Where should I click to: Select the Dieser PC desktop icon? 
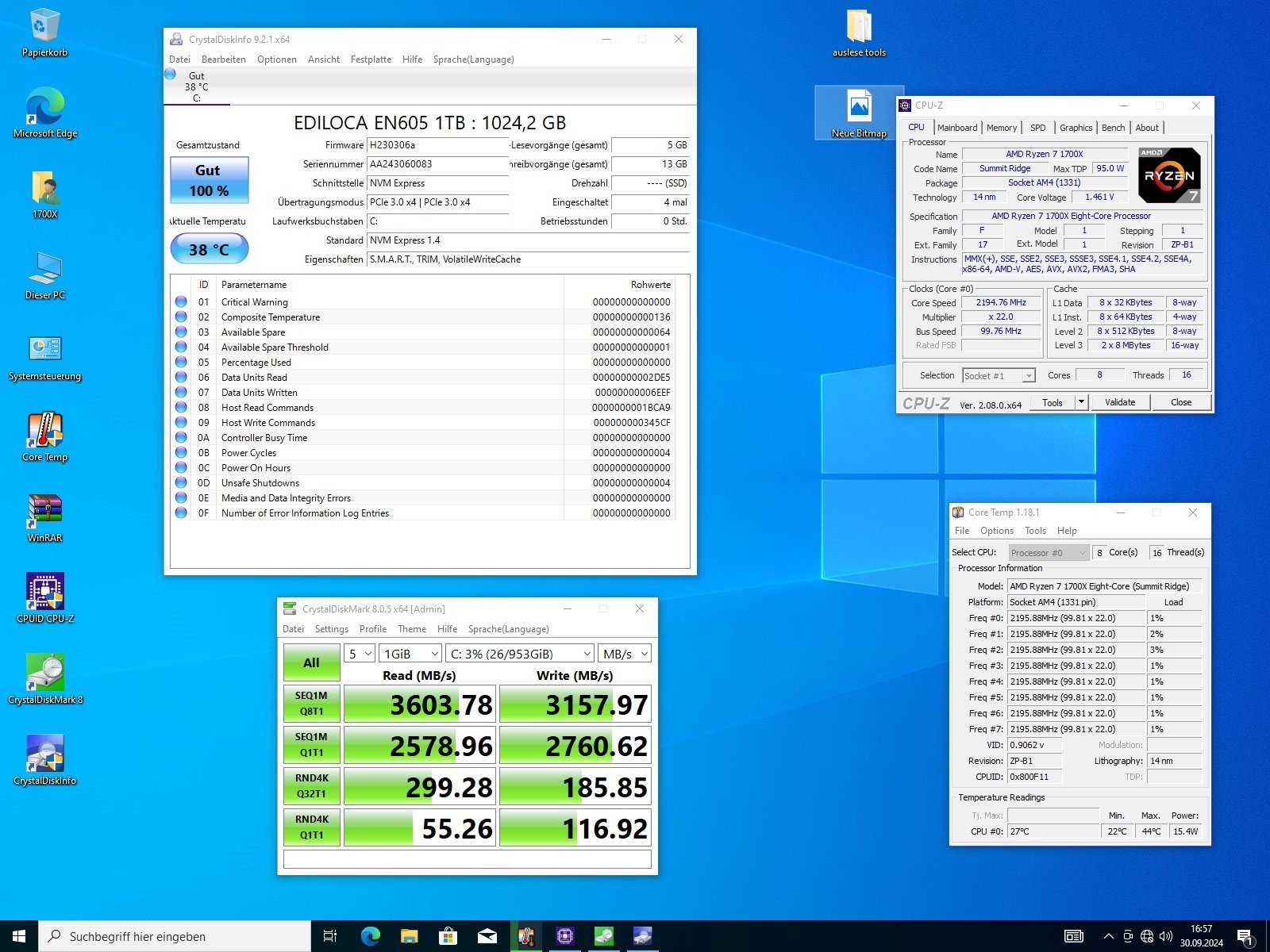[44, 276]
